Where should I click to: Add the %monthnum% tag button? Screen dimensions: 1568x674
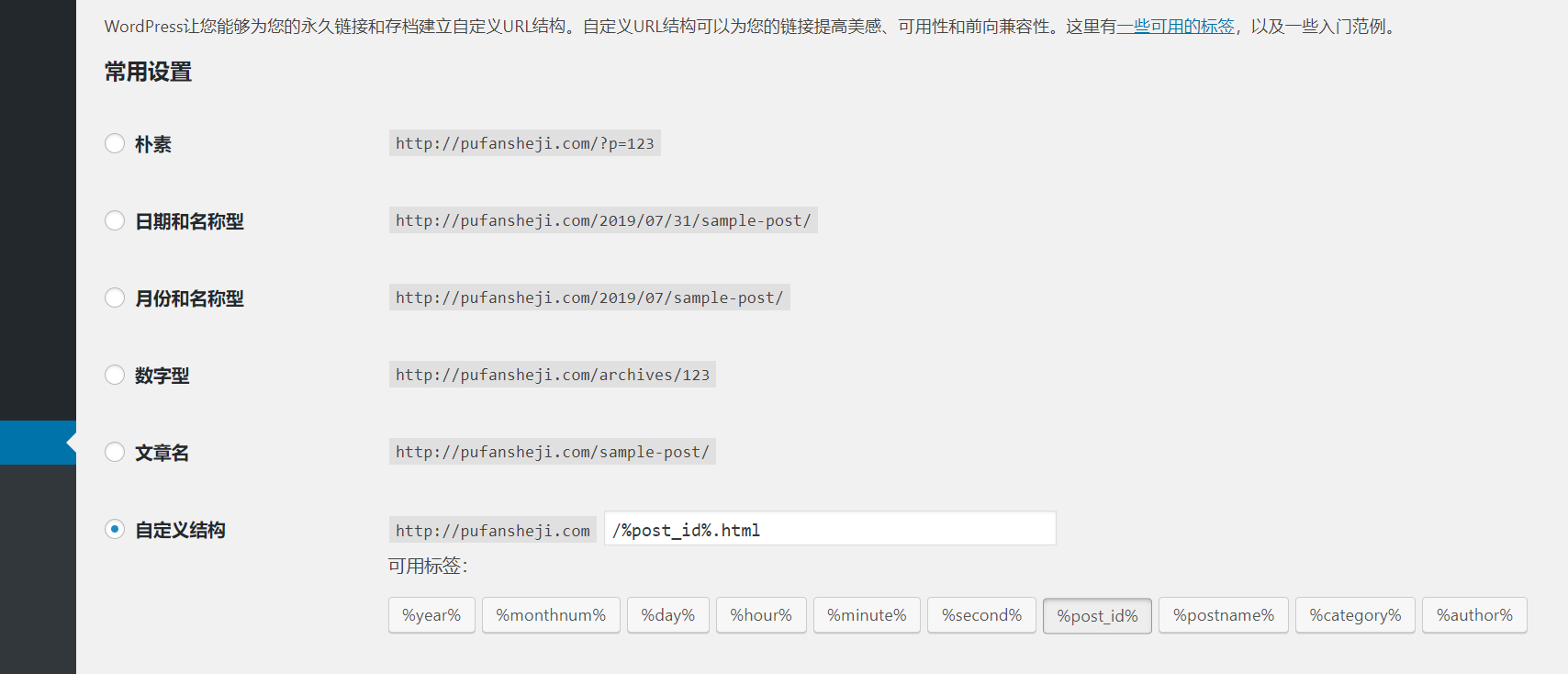click(x=551, y=615)
